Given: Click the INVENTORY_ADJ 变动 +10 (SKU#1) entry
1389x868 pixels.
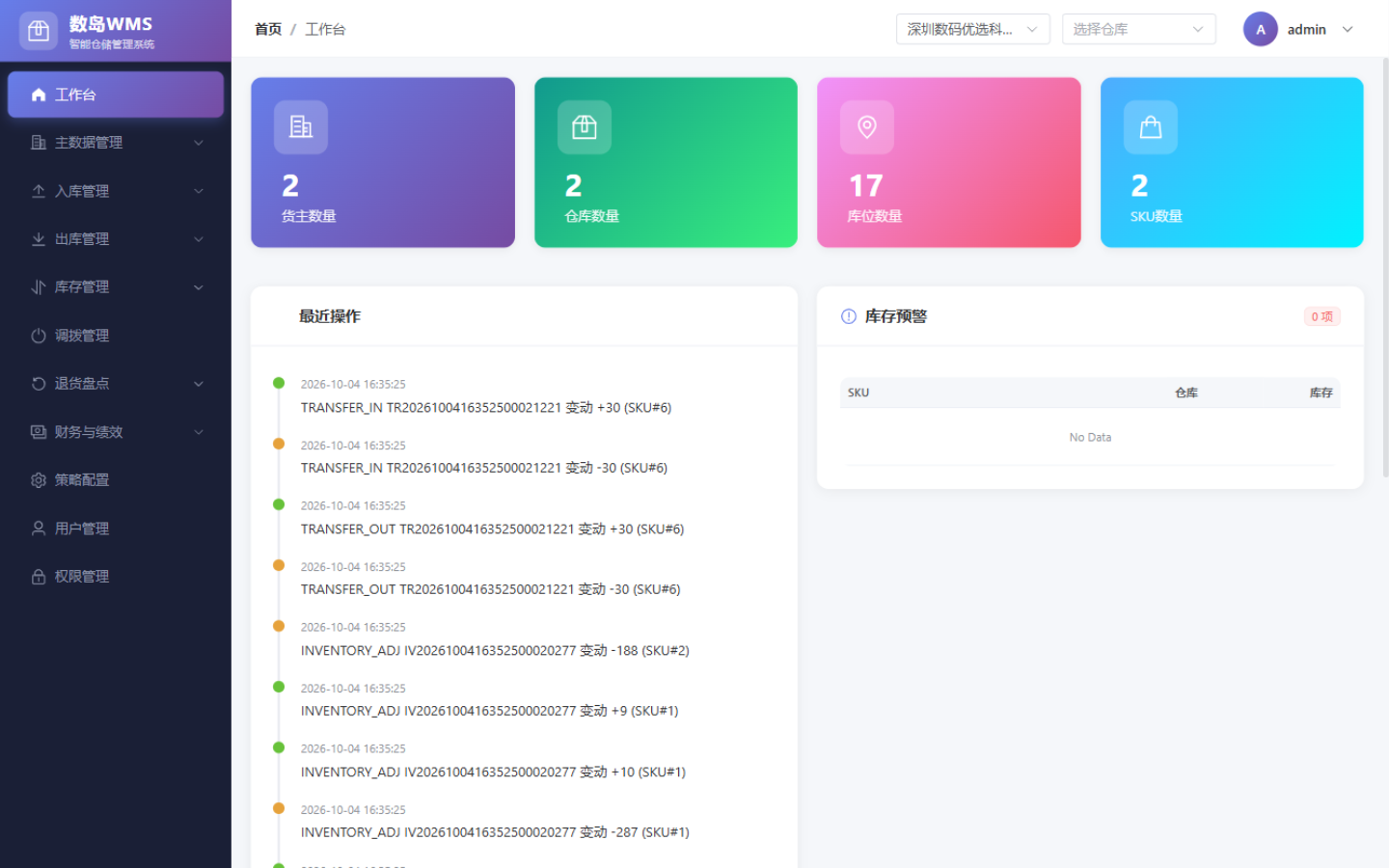Looking at the screenshot, I should click(493, 772).
